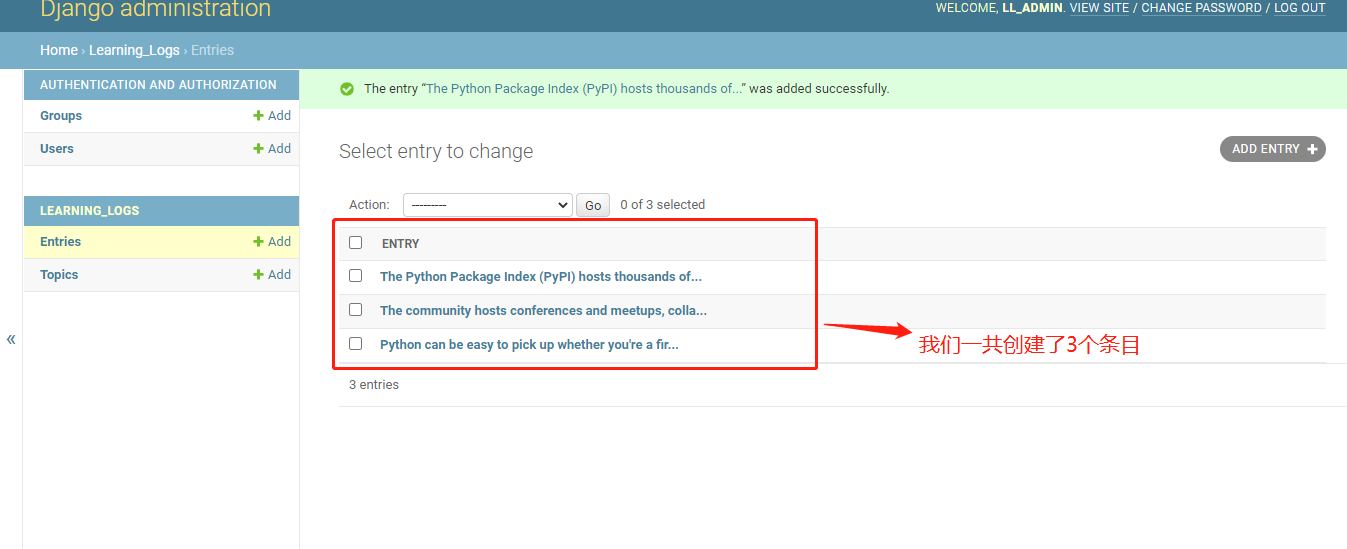
Task: Open Topics in the sidebar
Action: pyautogui.click(x=59, y=275)
